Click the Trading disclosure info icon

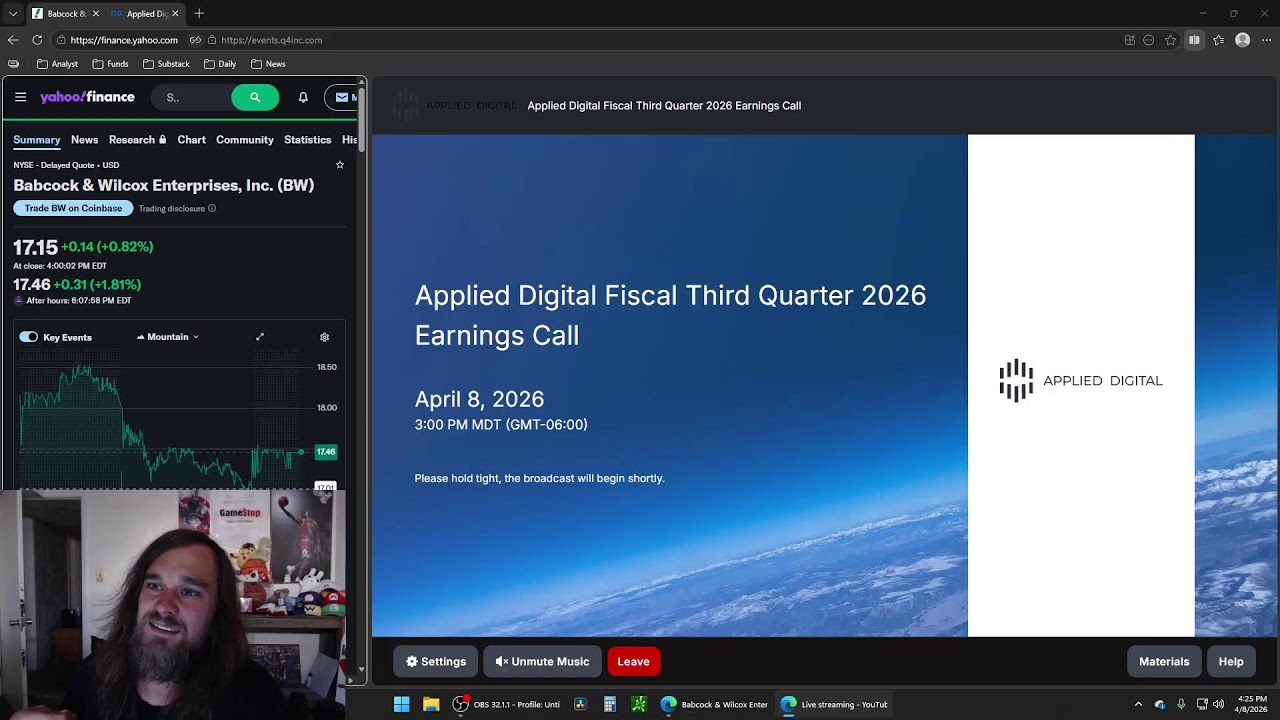[211, 209]
